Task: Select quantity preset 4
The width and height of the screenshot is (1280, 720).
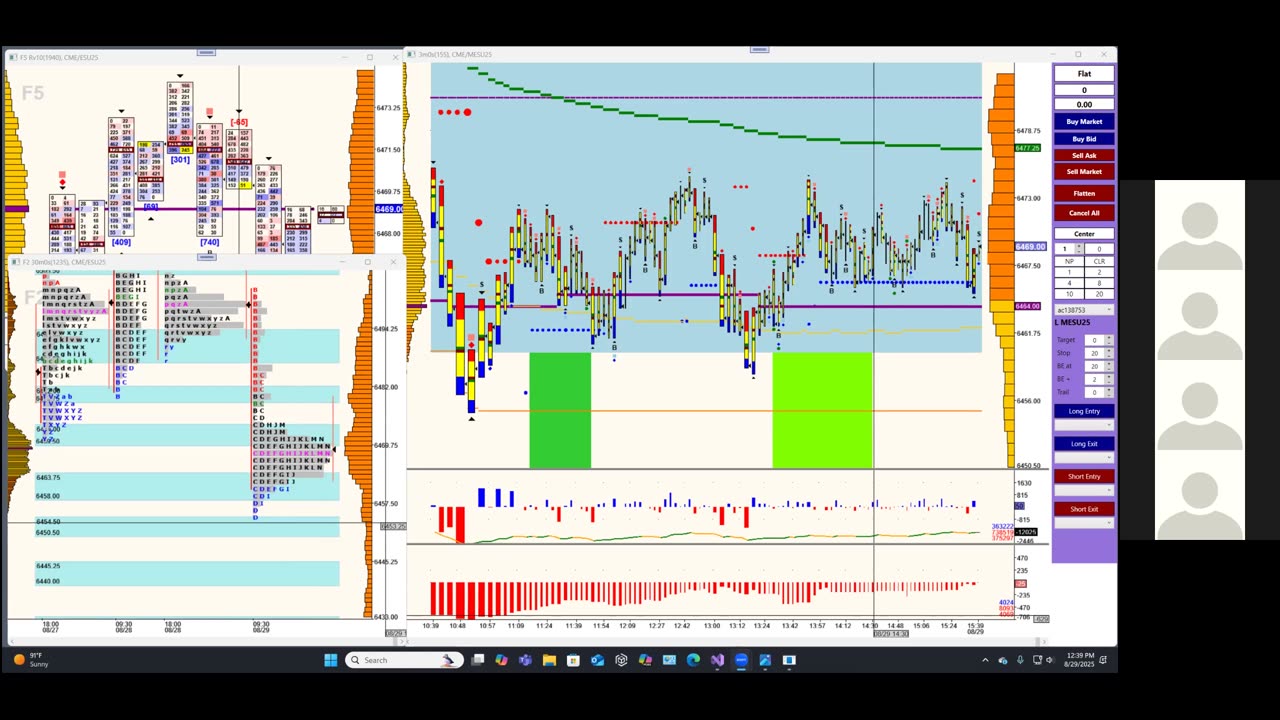Action: click(1068, 283)
